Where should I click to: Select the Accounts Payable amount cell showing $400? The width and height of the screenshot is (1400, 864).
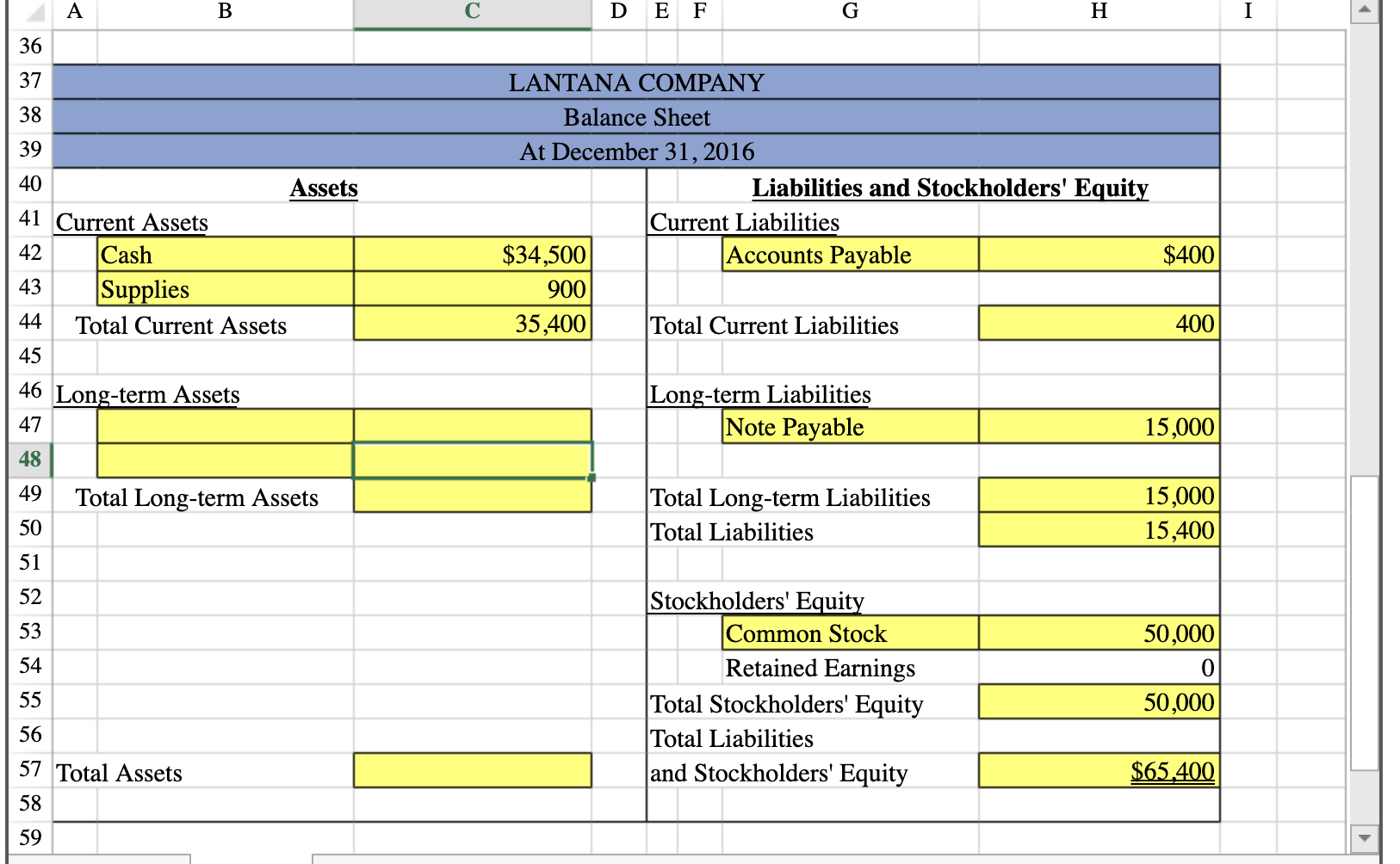(1098, 254)
